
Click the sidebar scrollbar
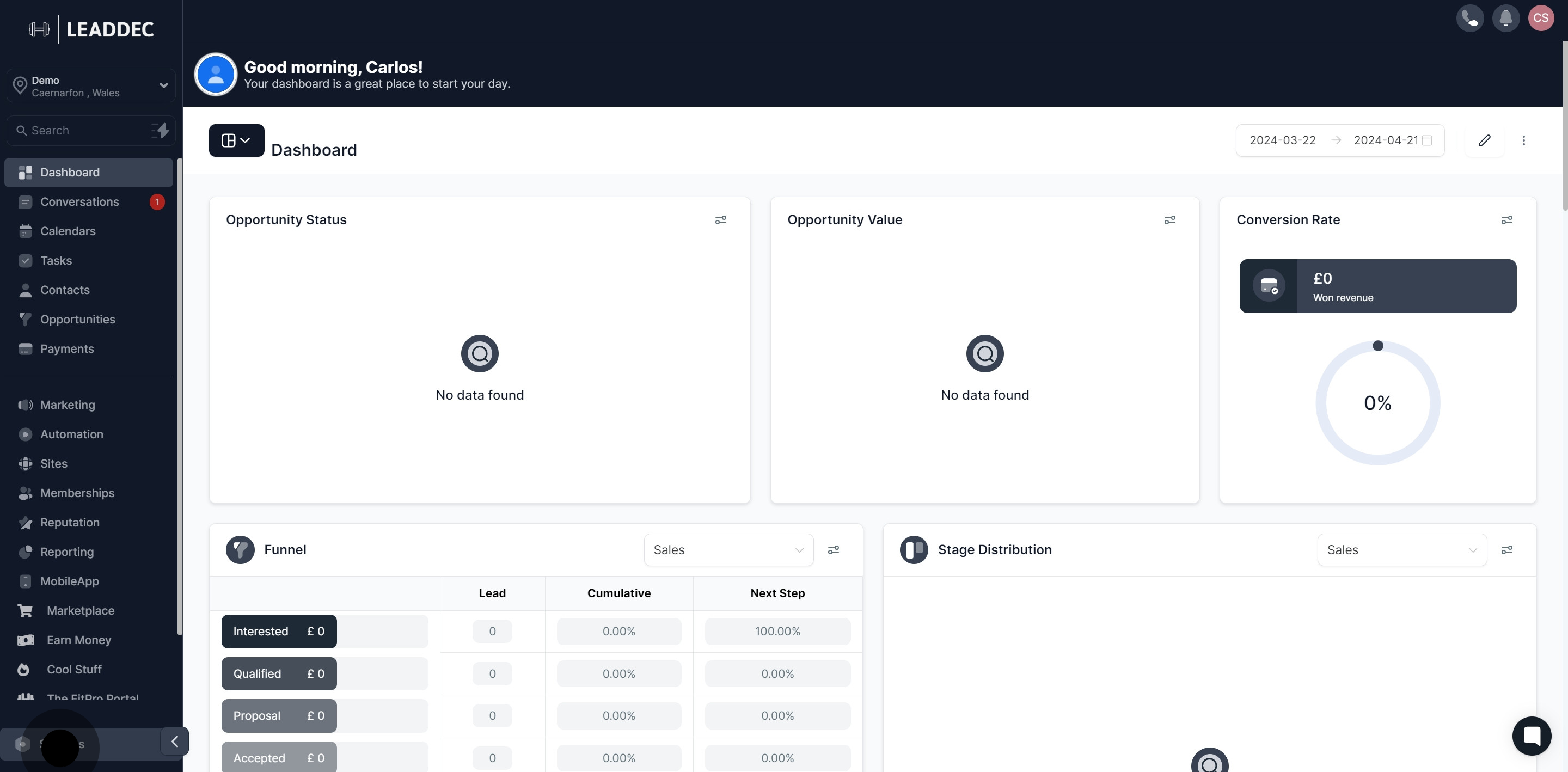180,397
